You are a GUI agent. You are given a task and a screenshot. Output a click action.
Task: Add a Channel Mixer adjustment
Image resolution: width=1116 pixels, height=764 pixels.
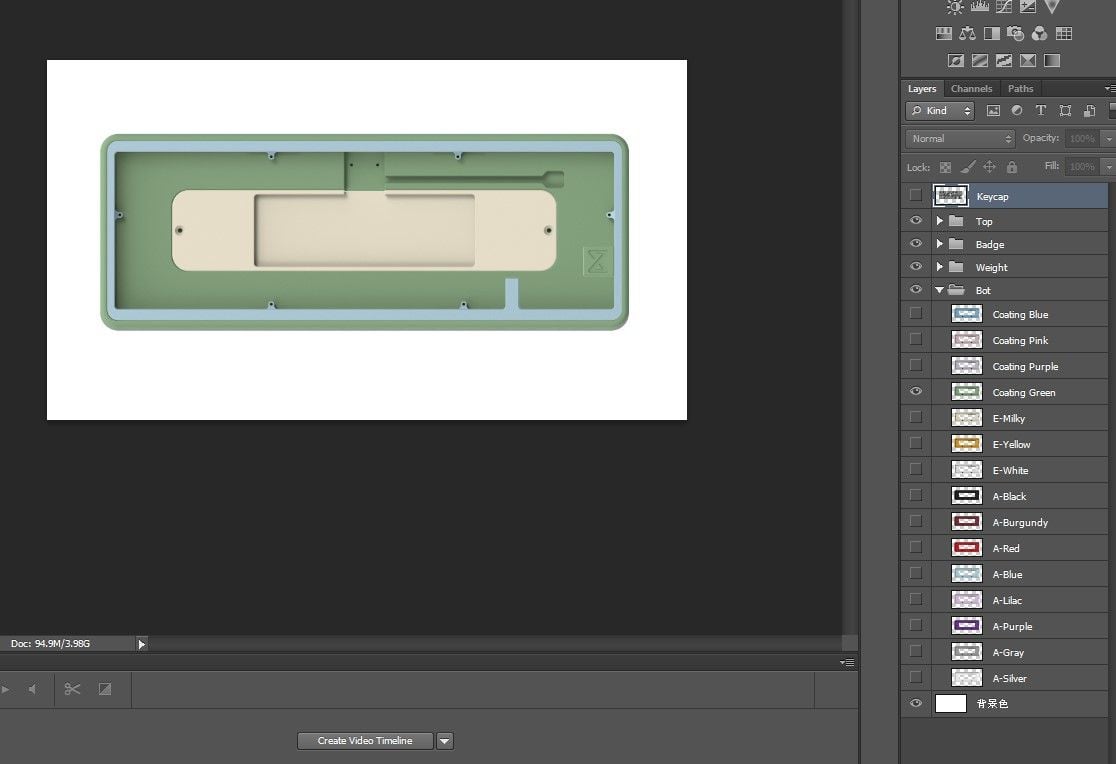(1040, 33)
